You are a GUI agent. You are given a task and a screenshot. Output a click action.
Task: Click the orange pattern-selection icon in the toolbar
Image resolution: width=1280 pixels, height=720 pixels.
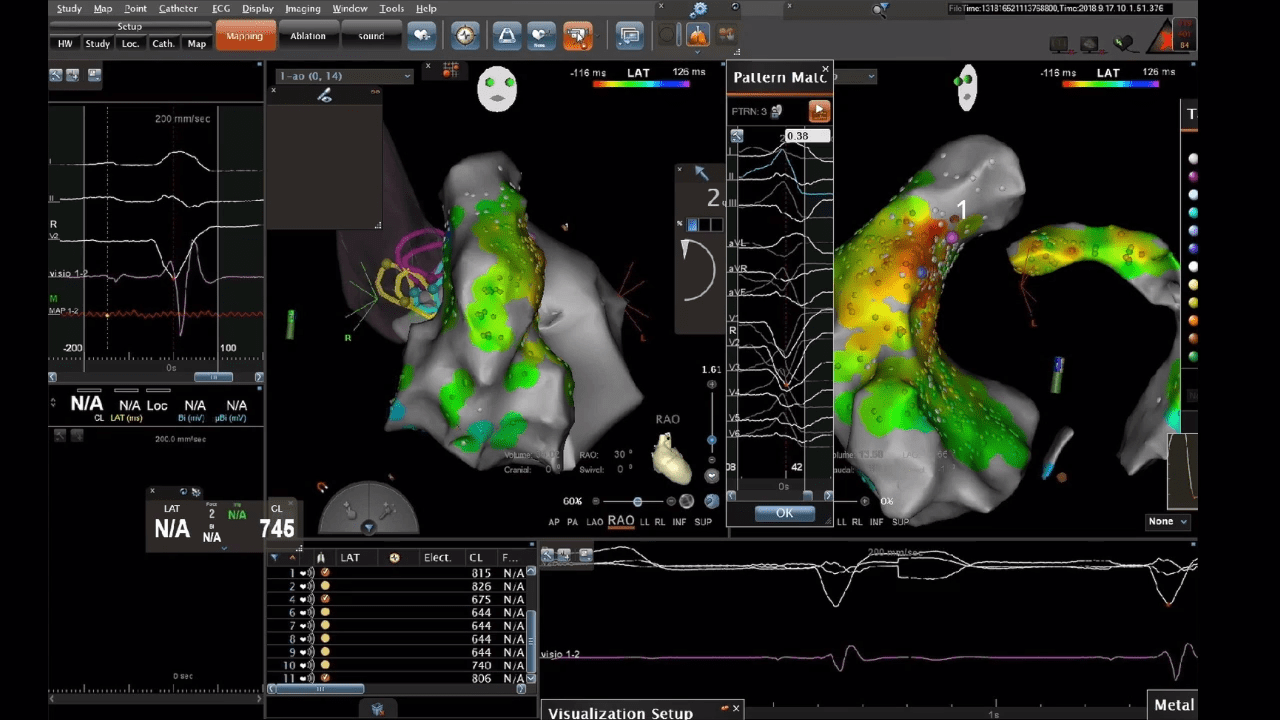pos(577,36)
